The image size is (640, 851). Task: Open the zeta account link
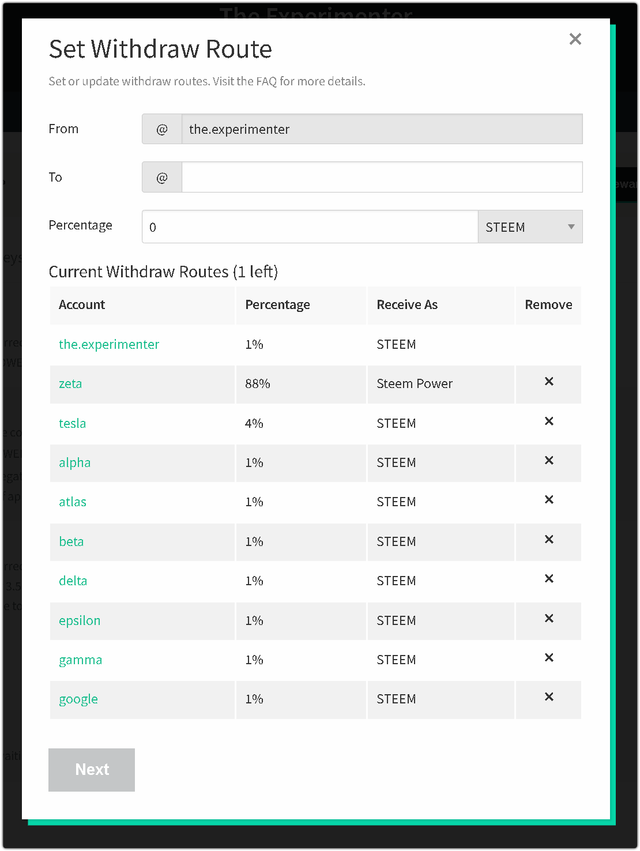click(71, 383)
